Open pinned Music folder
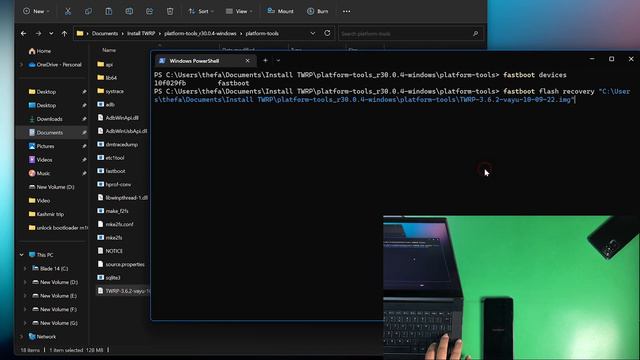The width and height of the screenshot is (640, 360). coord(43,173)
